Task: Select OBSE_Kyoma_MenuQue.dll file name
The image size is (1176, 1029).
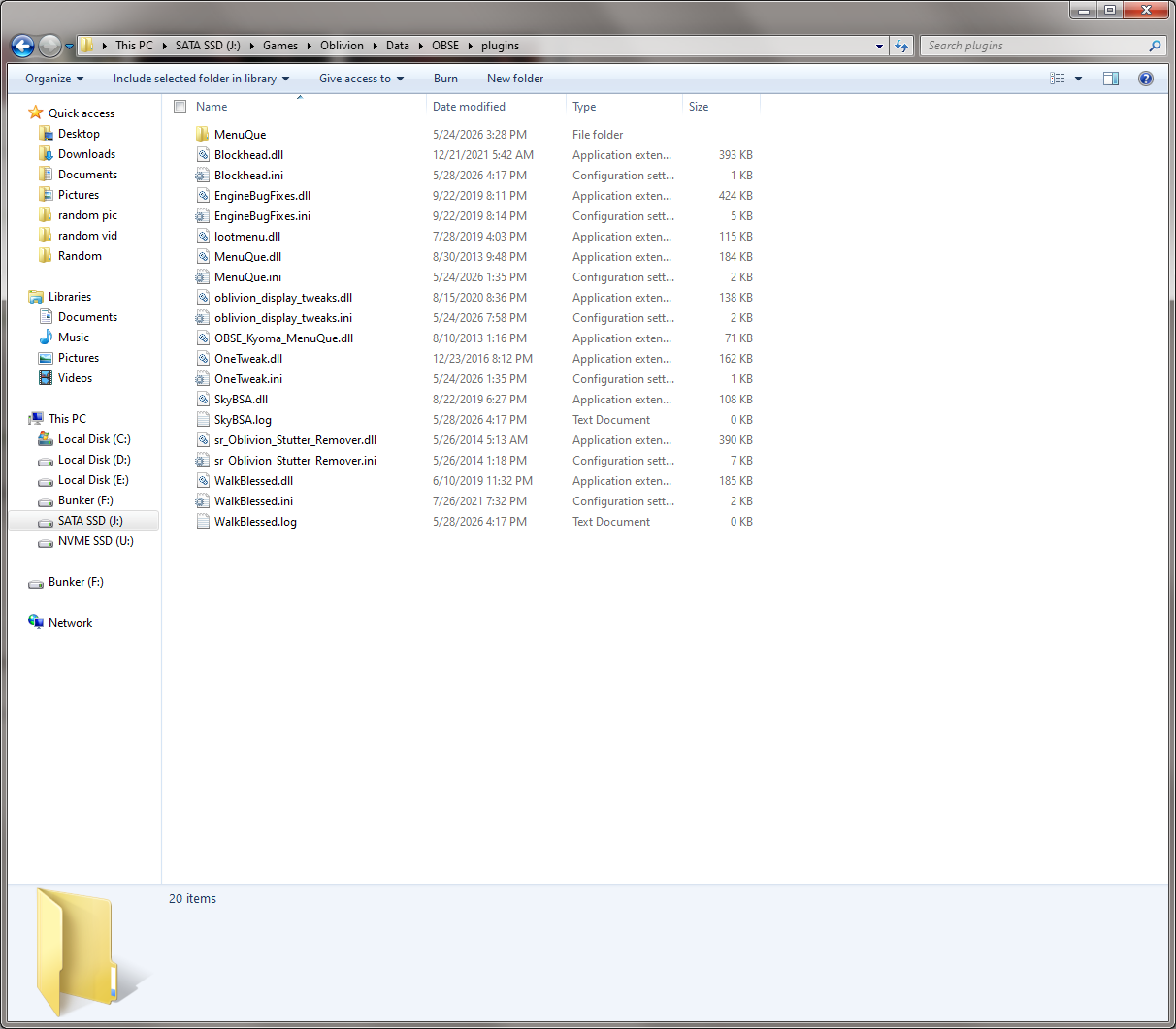Action: 283,338
